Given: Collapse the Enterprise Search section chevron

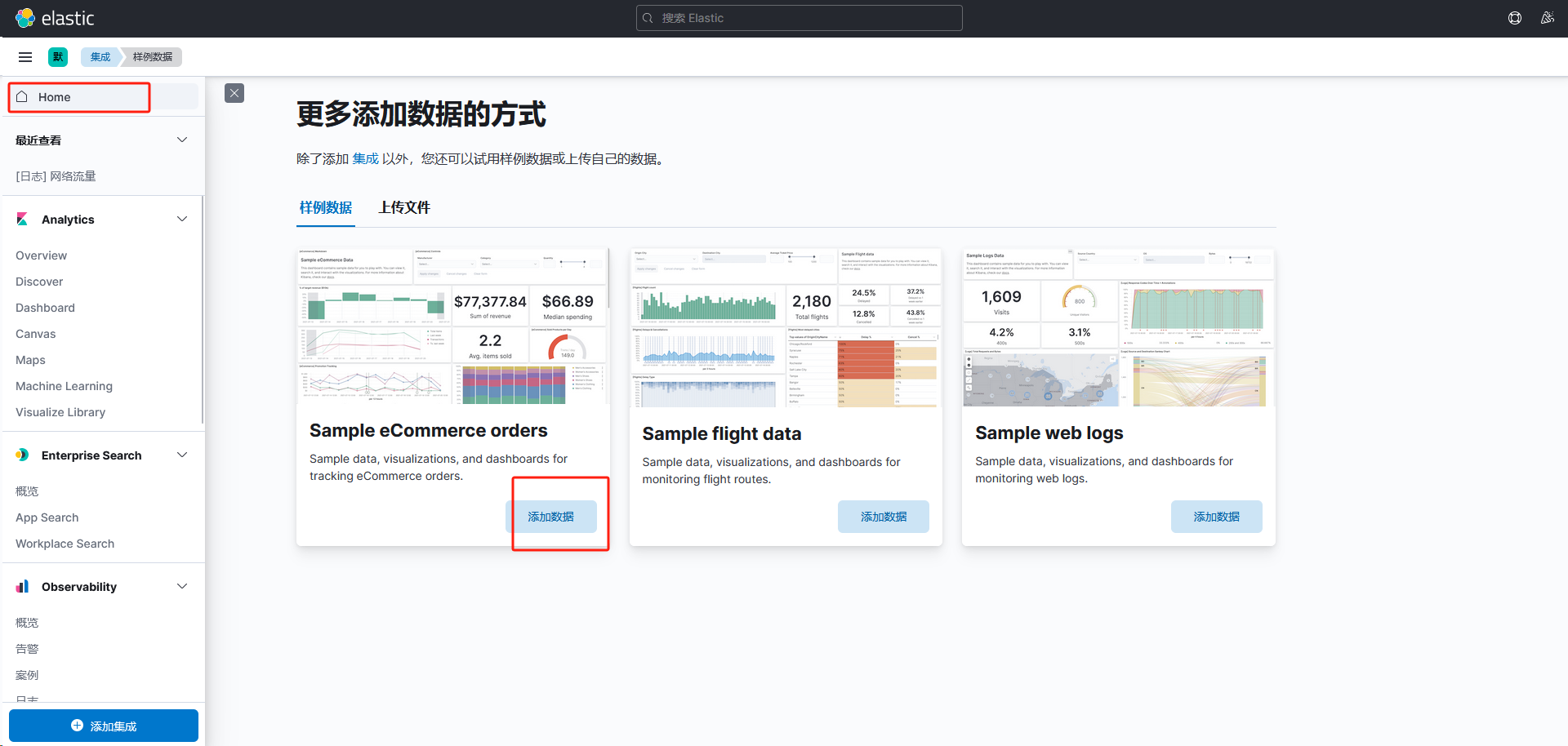Looking at the screenshot, I should click(182, 455).
